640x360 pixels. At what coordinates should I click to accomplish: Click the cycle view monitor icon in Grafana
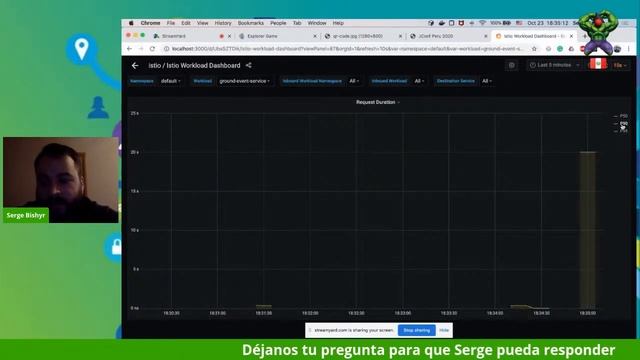click(511, 65)
